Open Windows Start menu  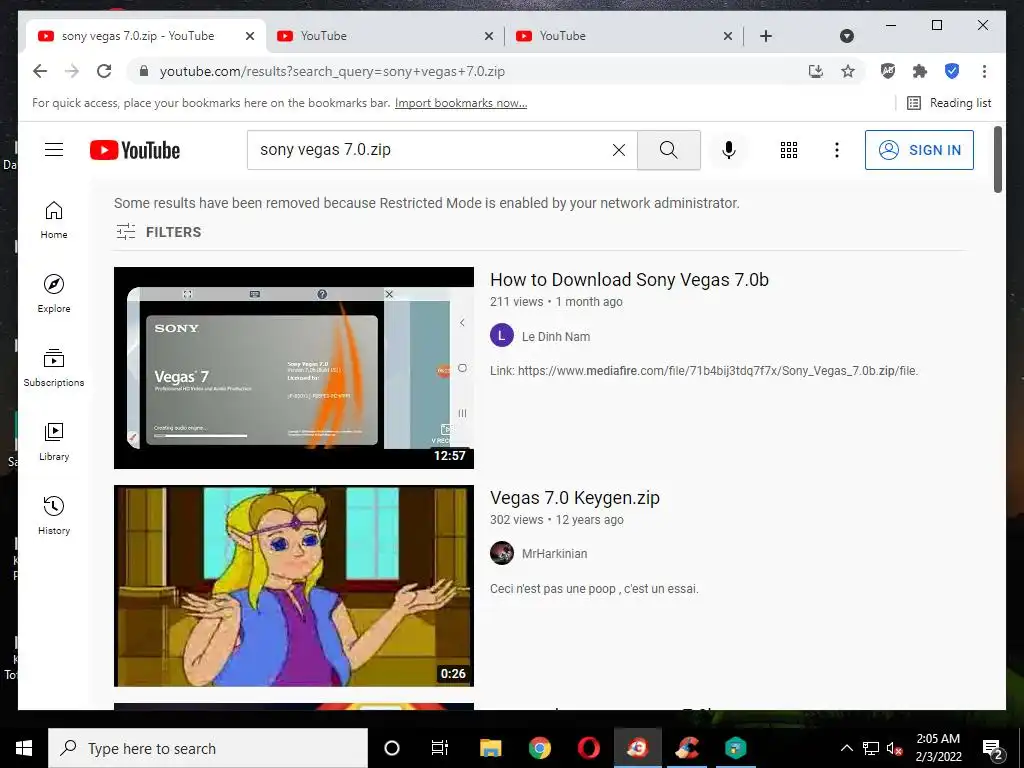click(x=24, y=748)
